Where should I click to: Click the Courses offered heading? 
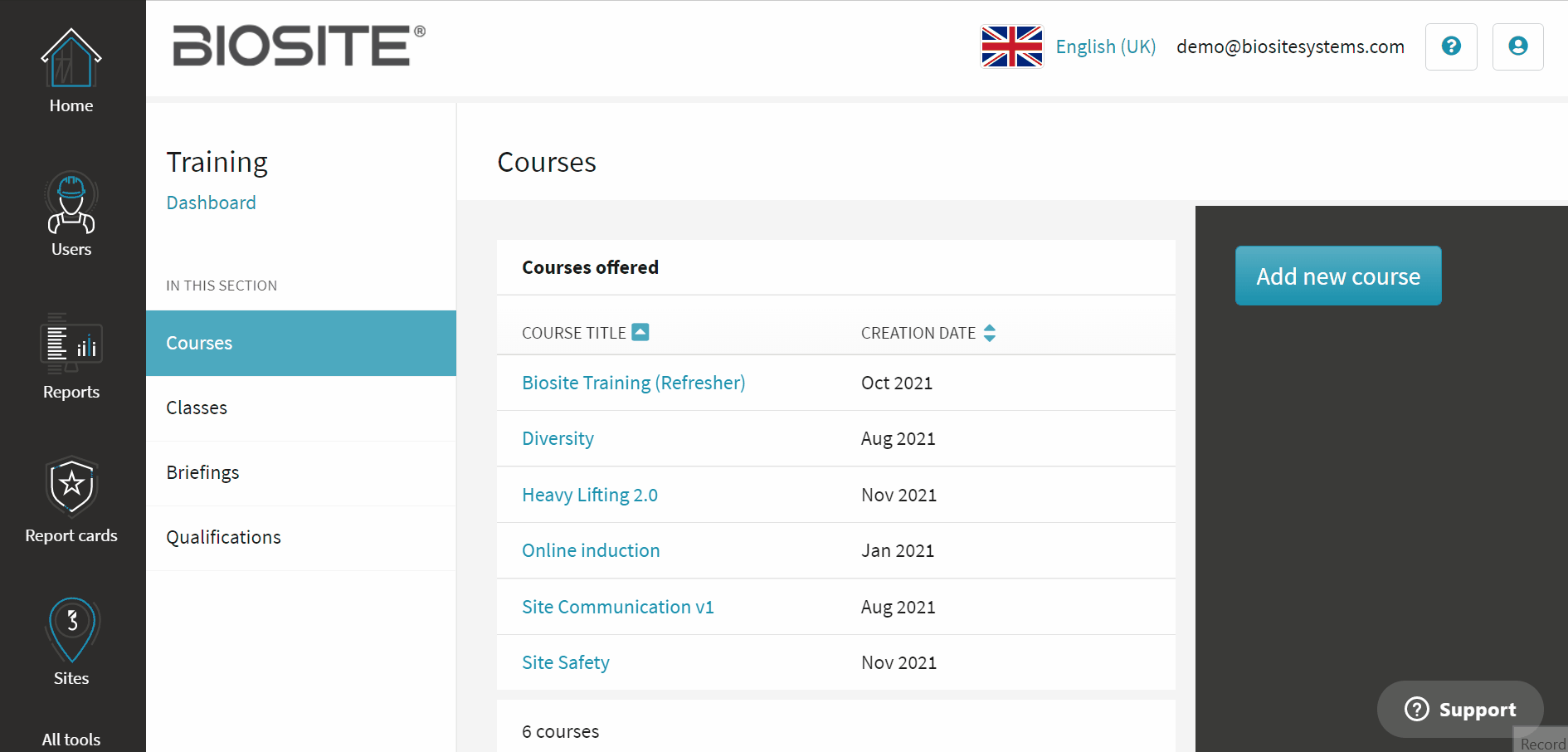[590, 267]
